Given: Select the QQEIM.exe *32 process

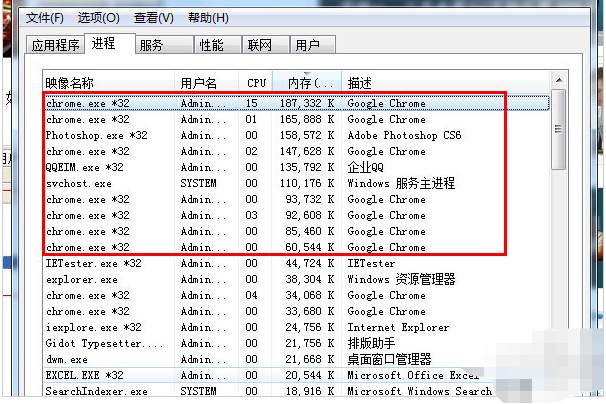Looking at the screenshot, I should point(296,167).
